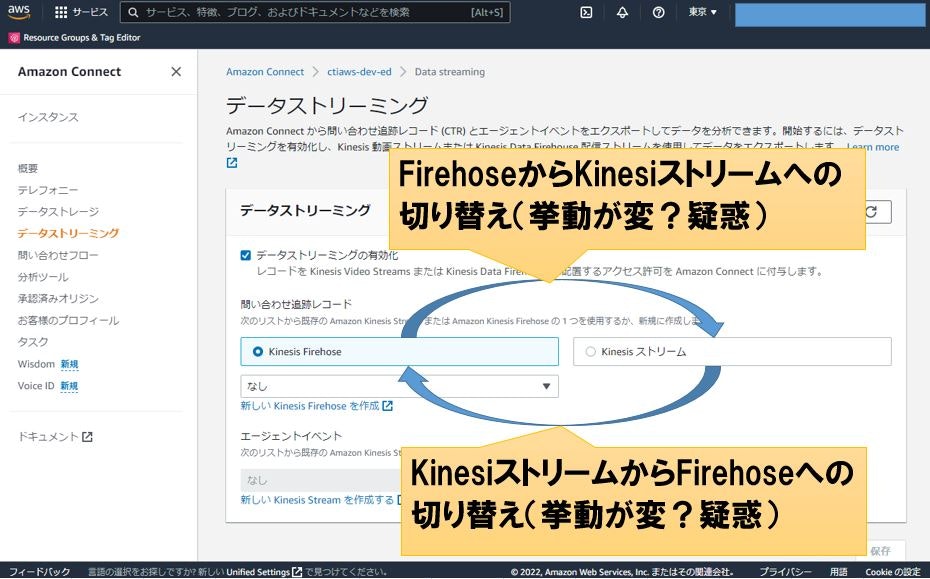Open the ドキュメント external link icon

[87, 436]
